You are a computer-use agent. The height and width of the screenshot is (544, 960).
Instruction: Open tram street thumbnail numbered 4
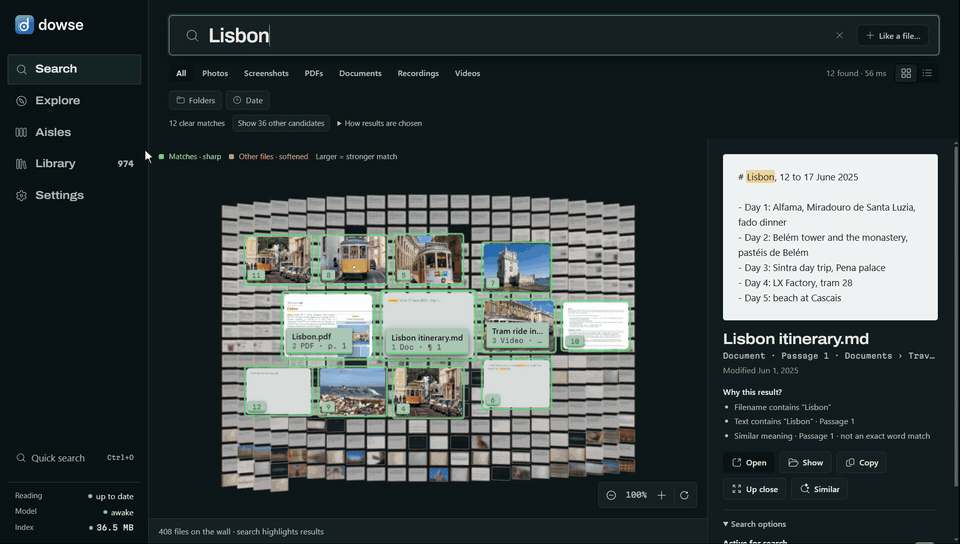pyautogui.click(x=428, y=392)
